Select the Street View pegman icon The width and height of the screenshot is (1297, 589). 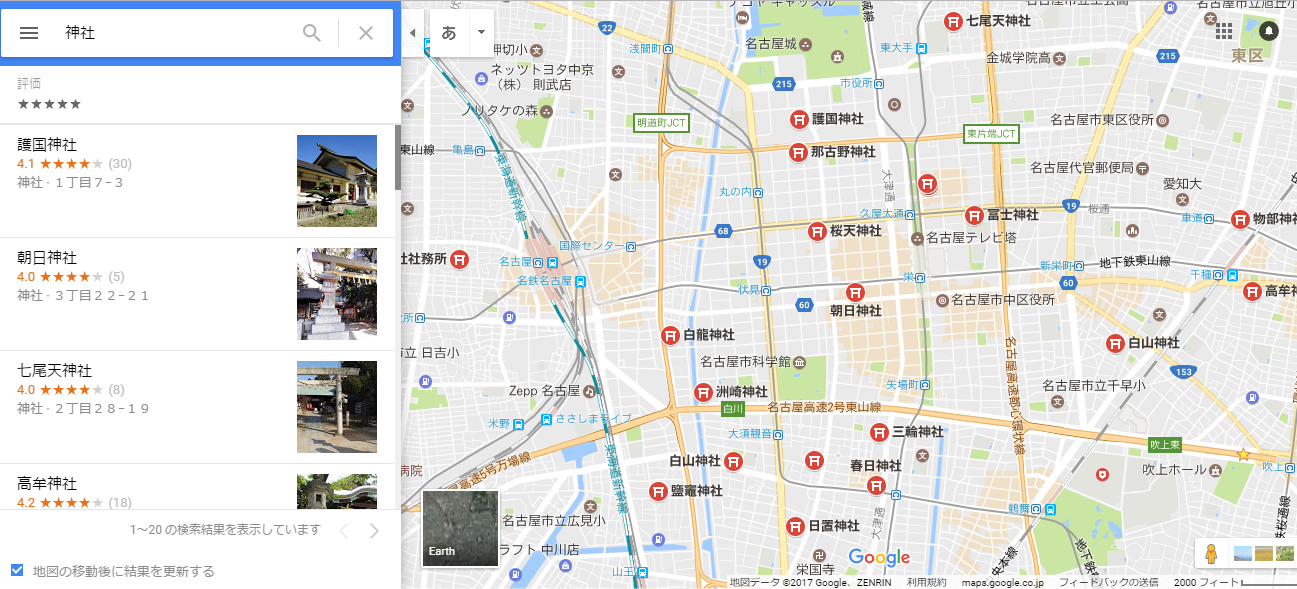point(1211,553)
